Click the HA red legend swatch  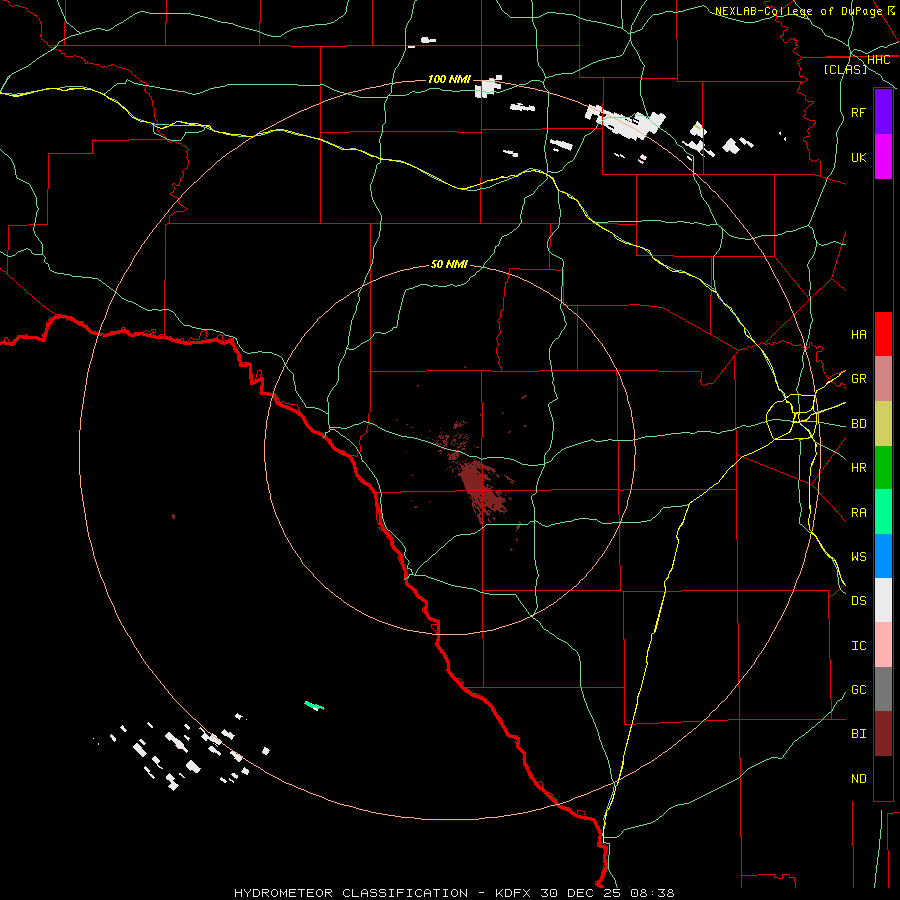[883, 334]
